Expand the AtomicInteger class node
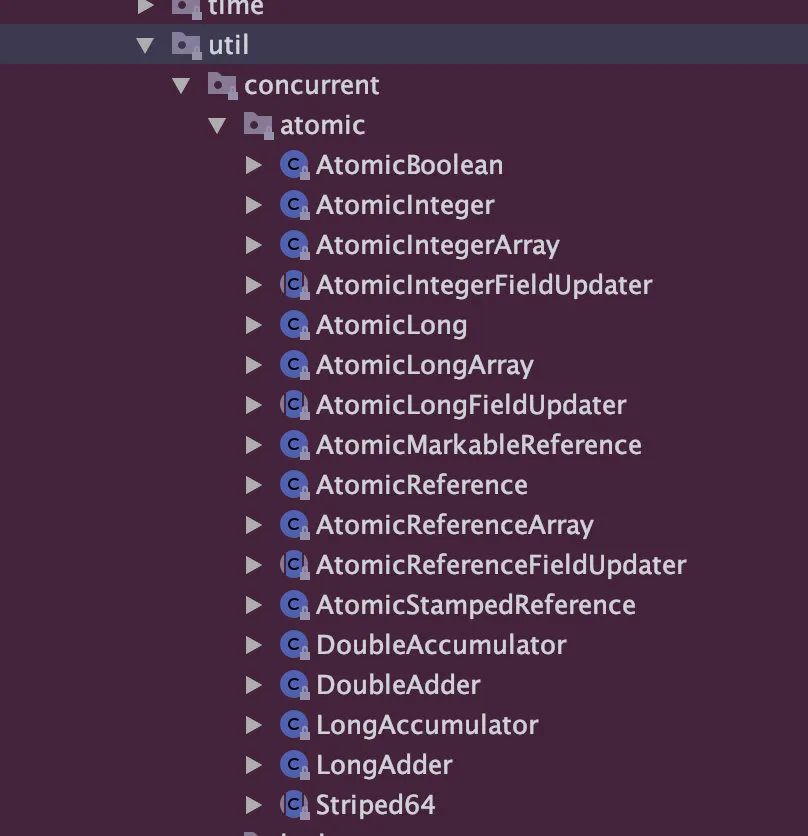The image size is (808, 836). (254, 205)
